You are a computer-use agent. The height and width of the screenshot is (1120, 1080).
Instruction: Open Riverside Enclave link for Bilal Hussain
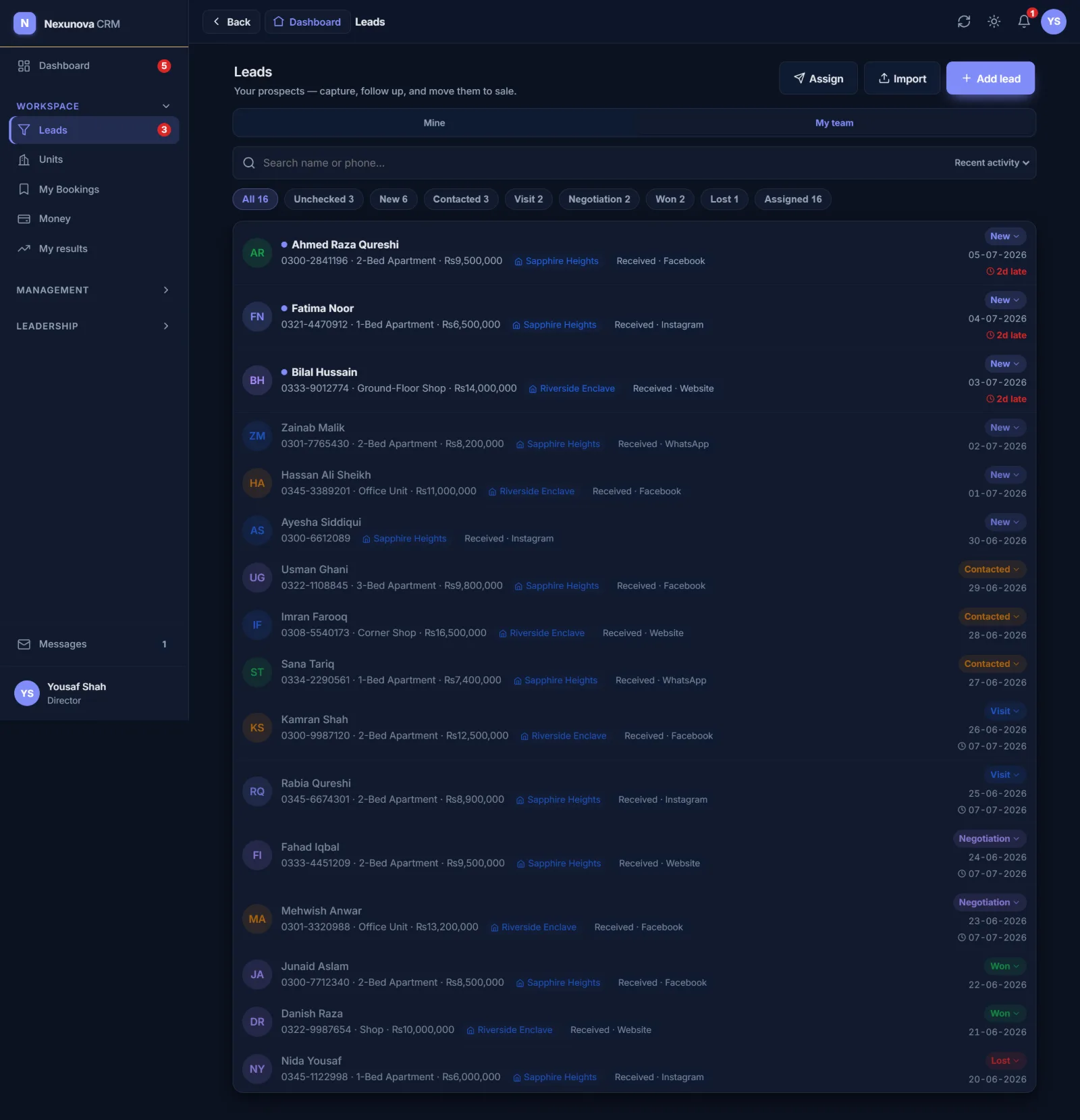point(572,388)
